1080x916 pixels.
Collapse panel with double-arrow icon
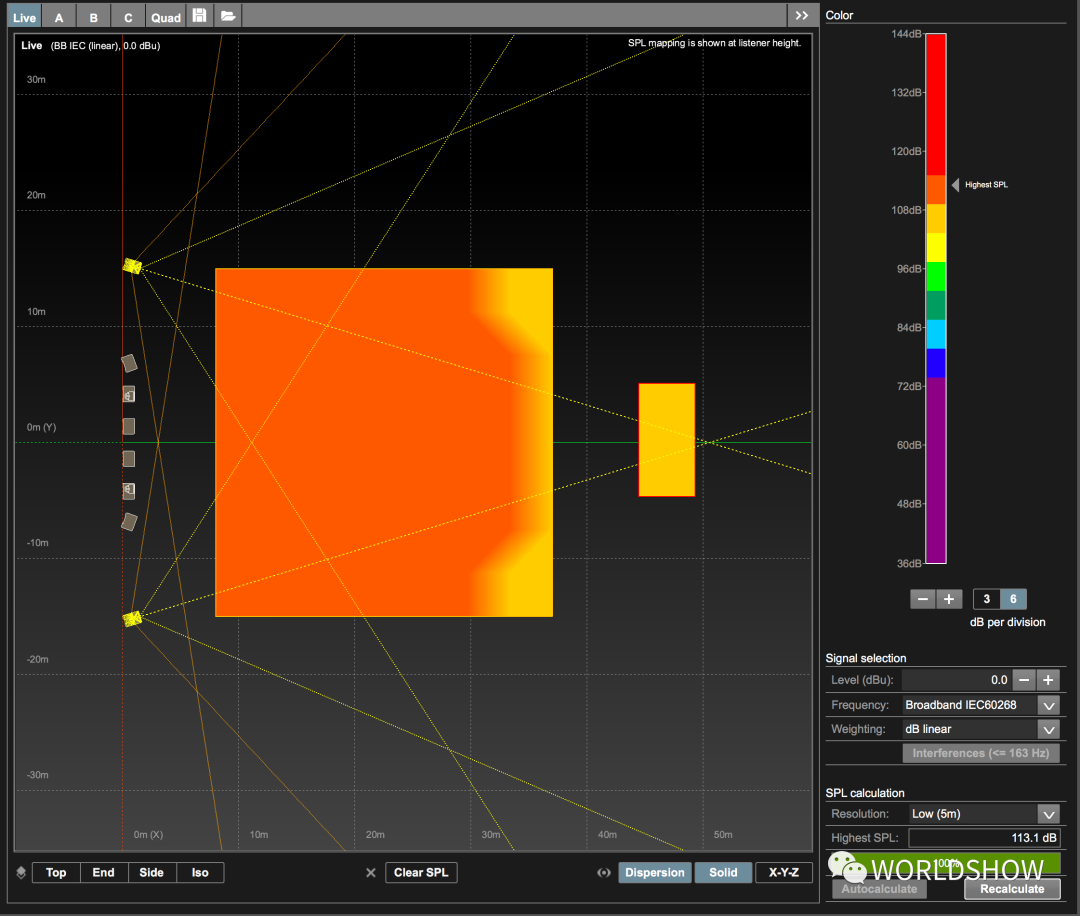[801, 16]
